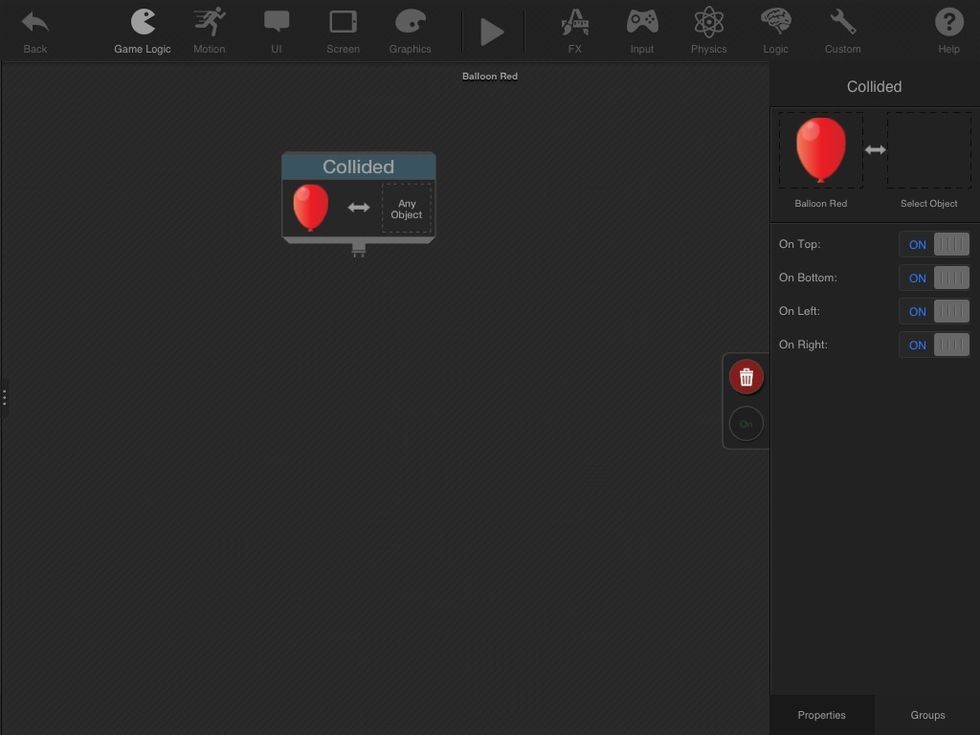Disable the On Left collision detection
This screenshot has width=980, height=735.
(934, 310)
